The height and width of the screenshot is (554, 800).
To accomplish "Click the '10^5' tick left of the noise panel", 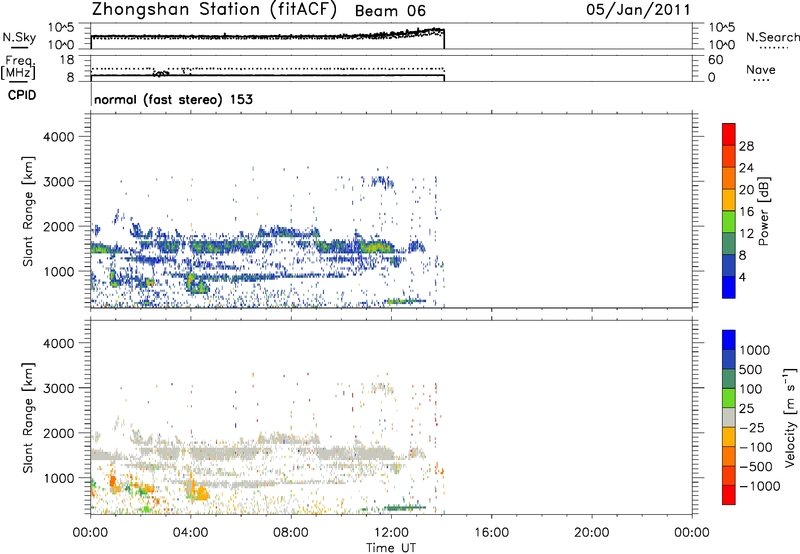I will click(62, 27).
